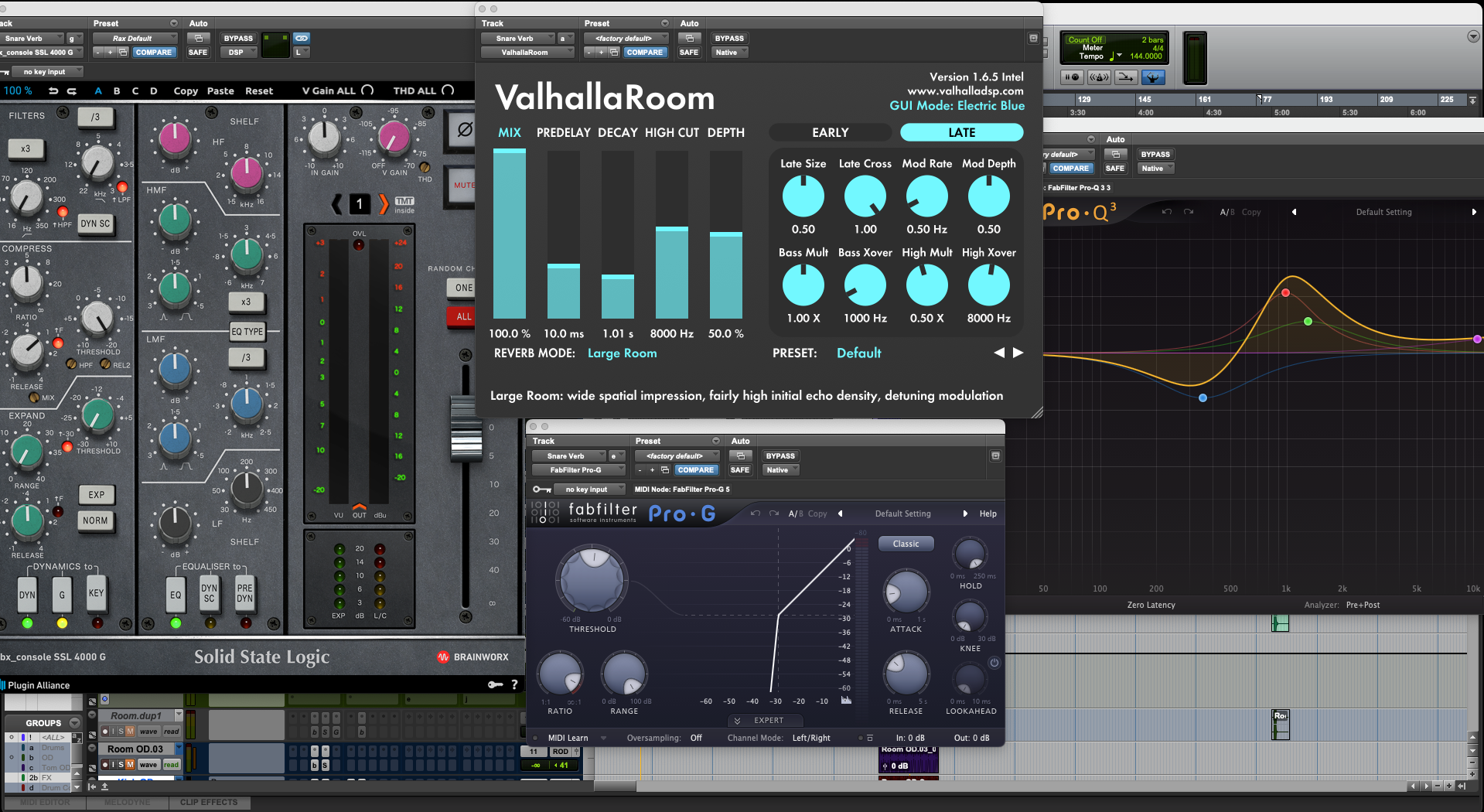The height and width of the screenshot is (812, 1484).
Task: Open SSL Rax Default preset dropdown
Action: (x=135, y=38)
